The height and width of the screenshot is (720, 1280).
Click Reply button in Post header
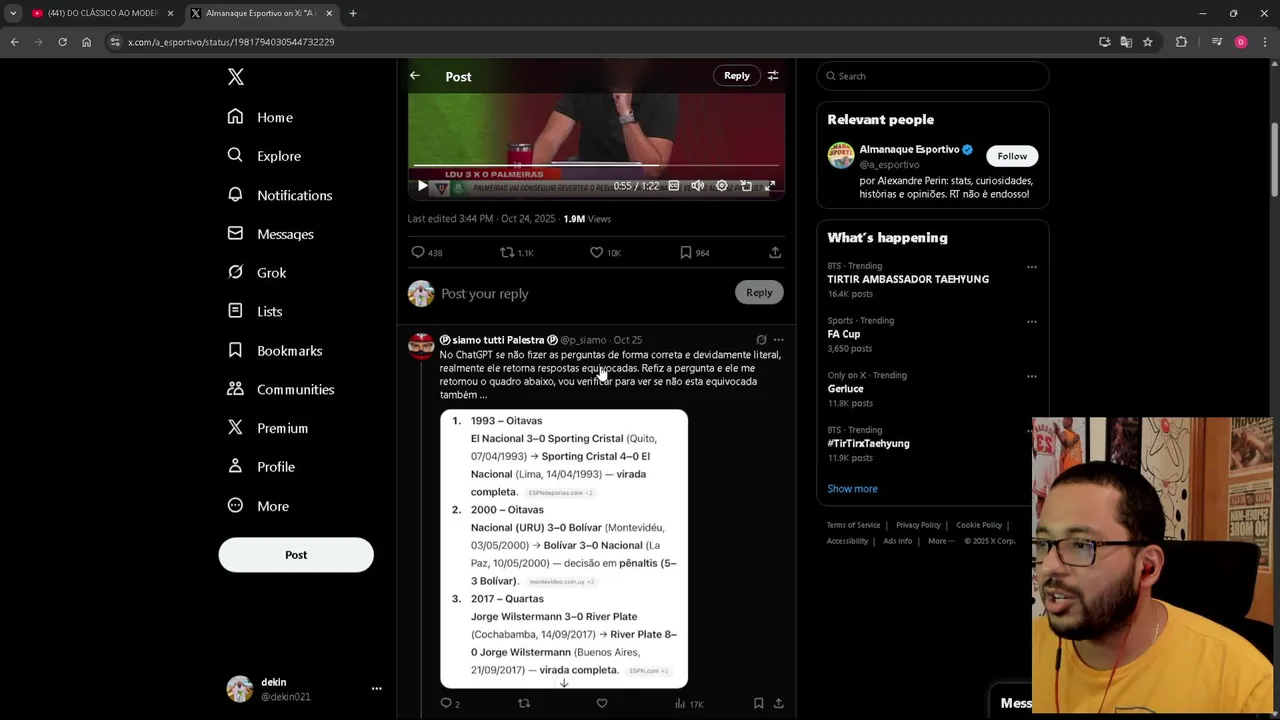(737, 76)
